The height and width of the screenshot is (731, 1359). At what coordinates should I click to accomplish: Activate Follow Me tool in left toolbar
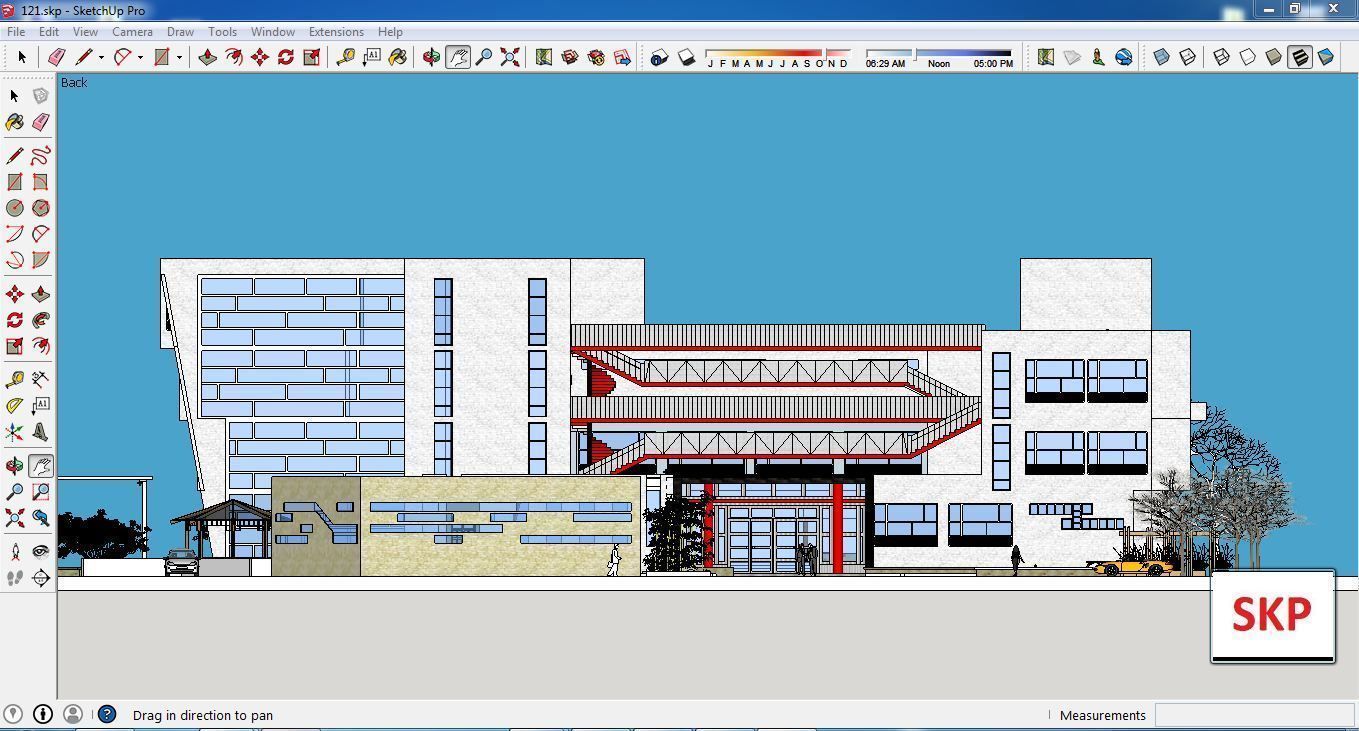pyautogui.click(x=40, y=320)
